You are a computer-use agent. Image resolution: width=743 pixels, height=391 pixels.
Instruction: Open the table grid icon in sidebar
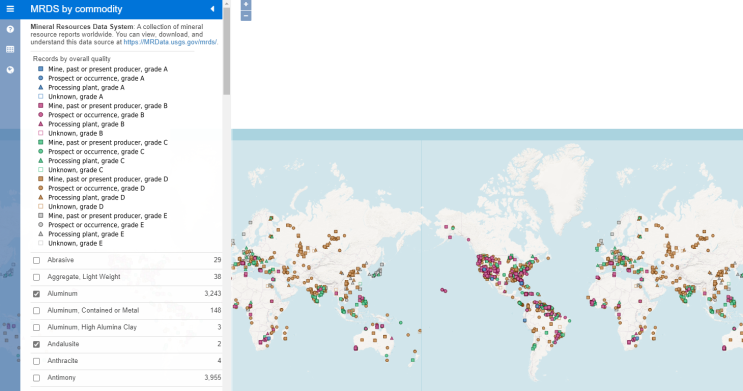pyautogui.click(x=10, y=49)
